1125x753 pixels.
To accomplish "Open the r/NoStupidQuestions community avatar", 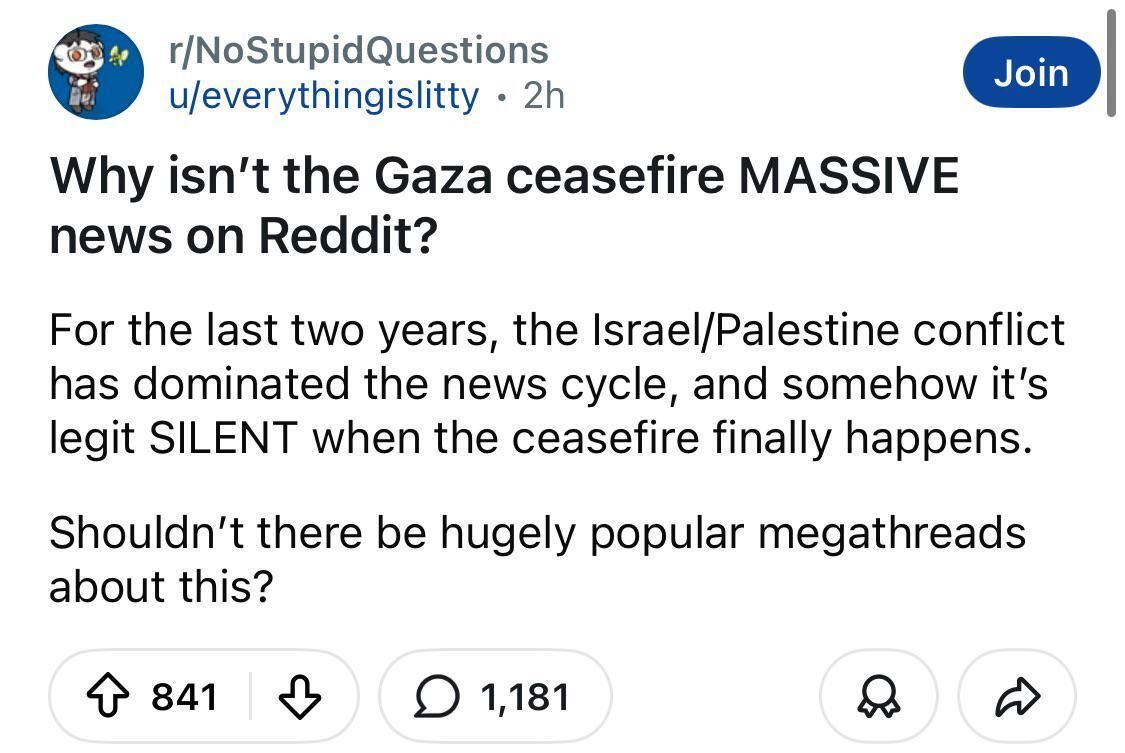I will pyautogui.click(x=96, y=73).
